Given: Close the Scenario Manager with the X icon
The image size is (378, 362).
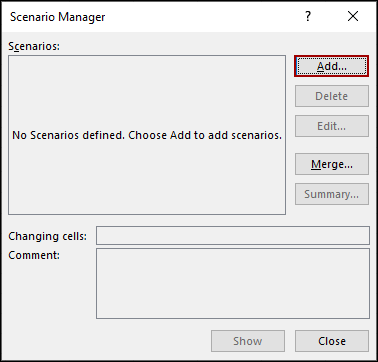Looking at the screenshot, I should click(353, 16).
